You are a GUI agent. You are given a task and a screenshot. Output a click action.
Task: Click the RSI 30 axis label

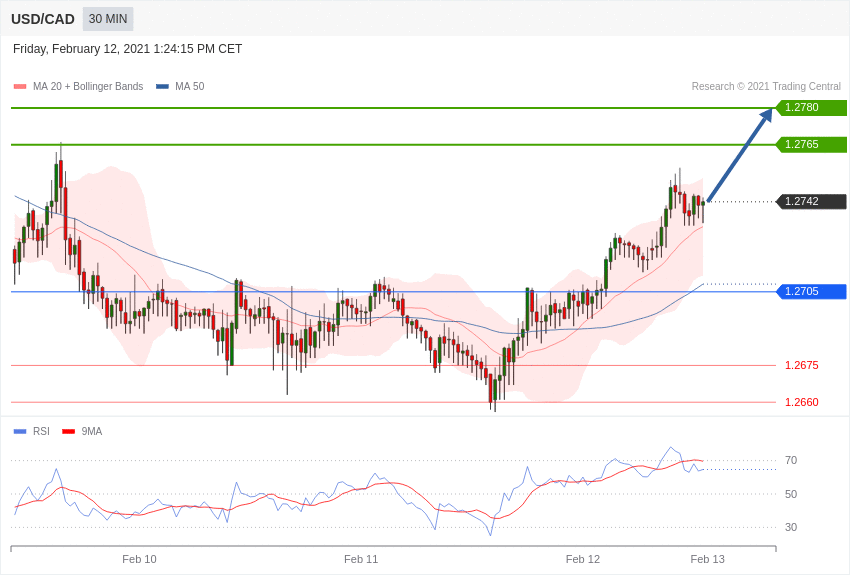(791, 527)
